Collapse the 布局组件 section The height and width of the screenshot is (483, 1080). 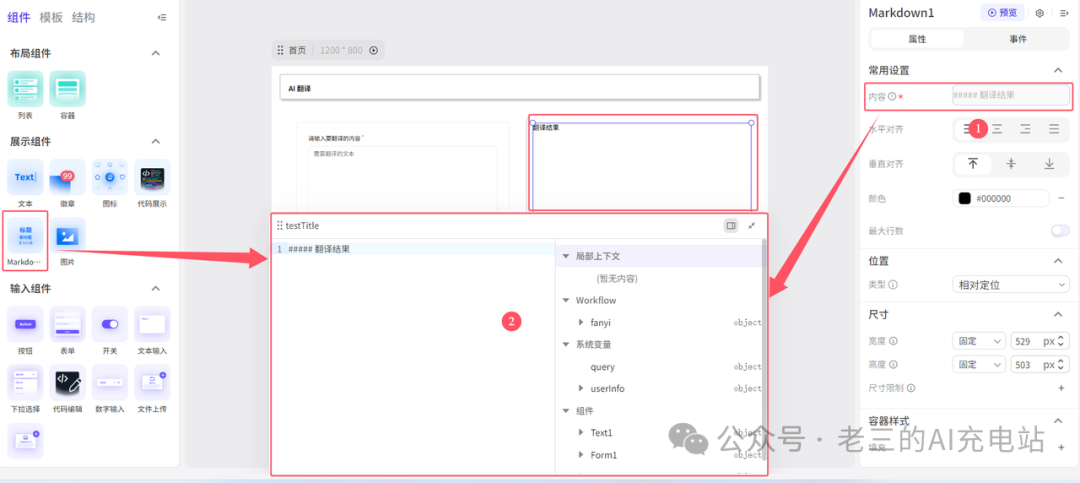[156, 53]
